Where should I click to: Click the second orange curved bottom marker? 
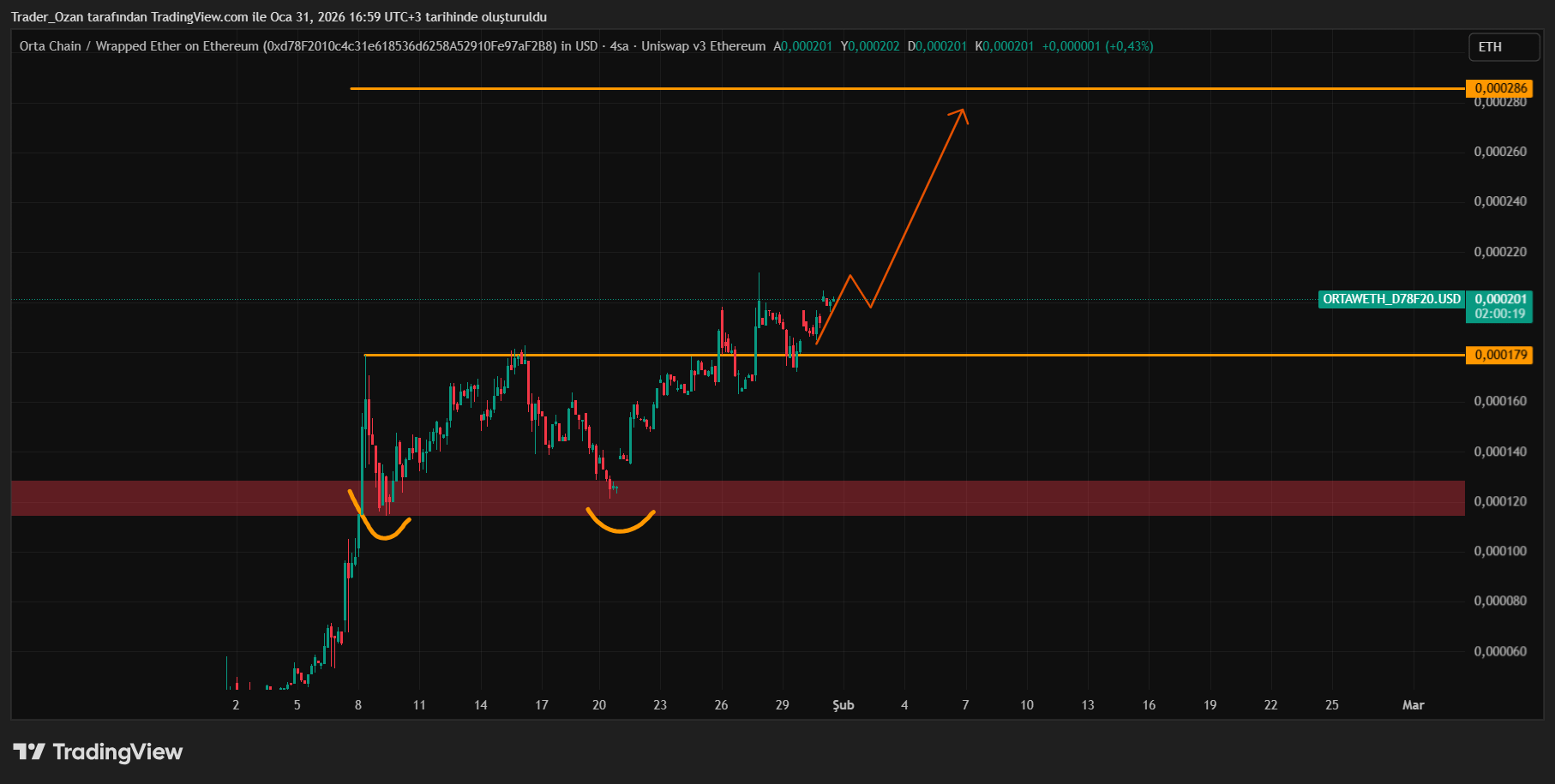point(621,522)
